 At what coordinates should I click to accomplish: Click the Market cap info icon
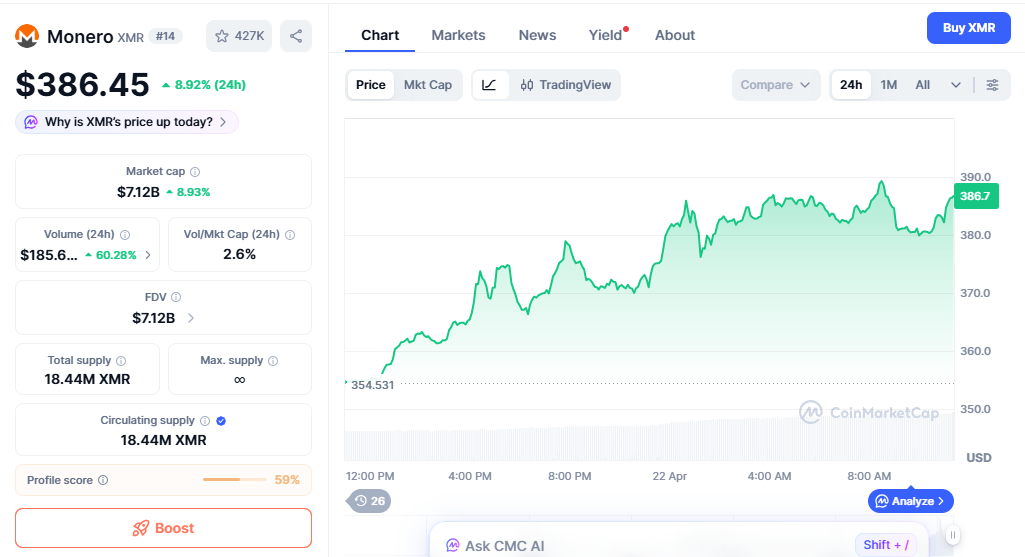click(195, 172)
